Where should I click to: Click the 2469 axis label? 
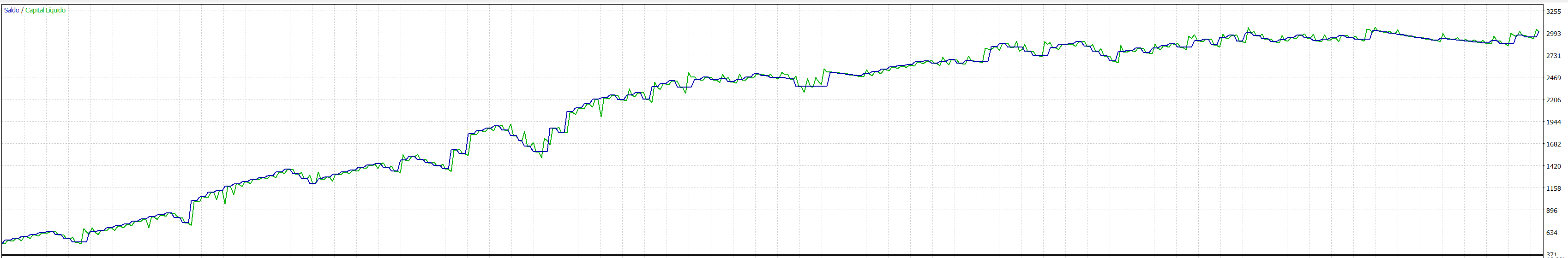1554,78
